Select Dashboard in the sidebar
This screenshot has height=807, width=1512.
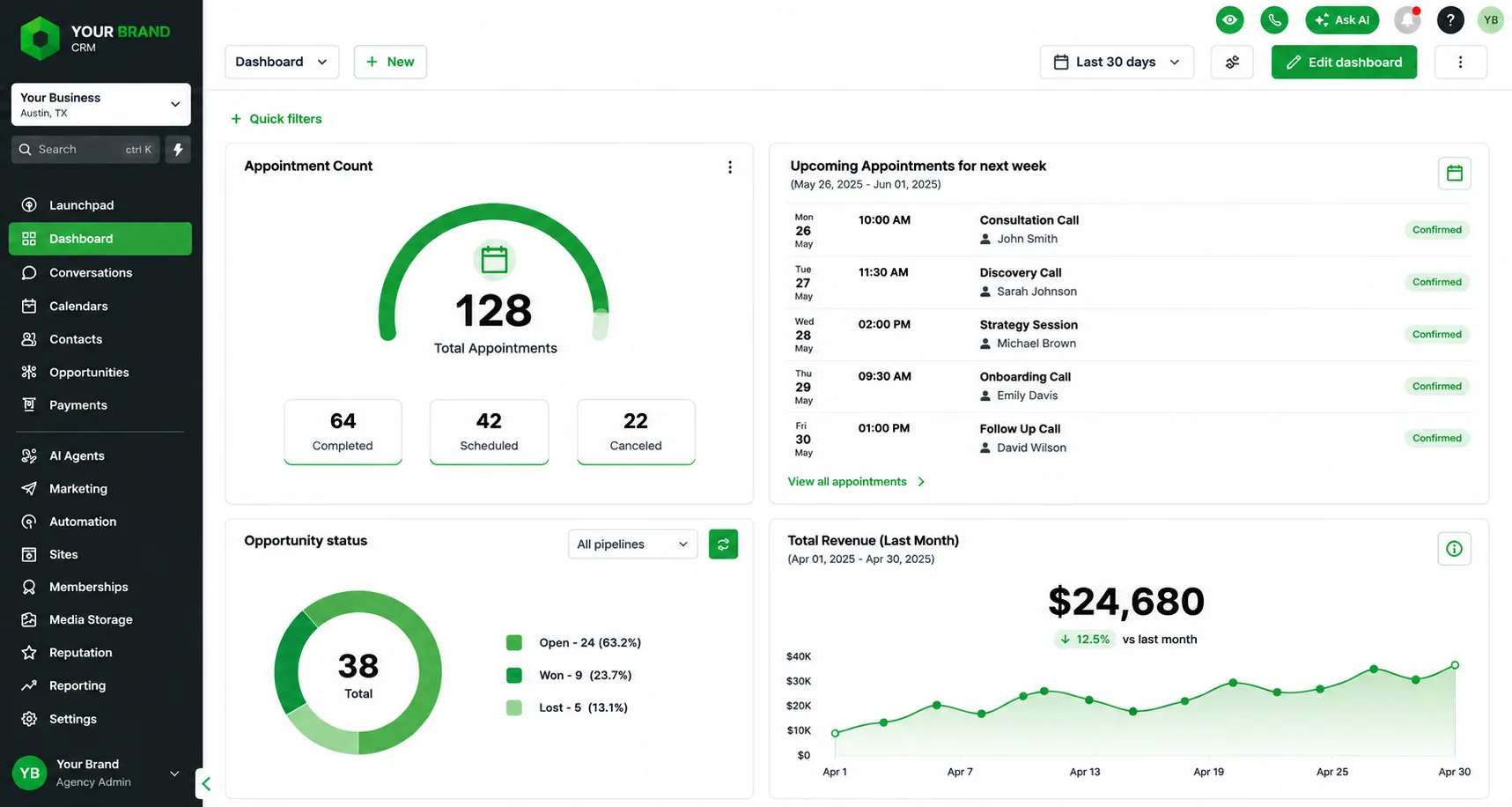pyautogui.click(x=100, y=239)
